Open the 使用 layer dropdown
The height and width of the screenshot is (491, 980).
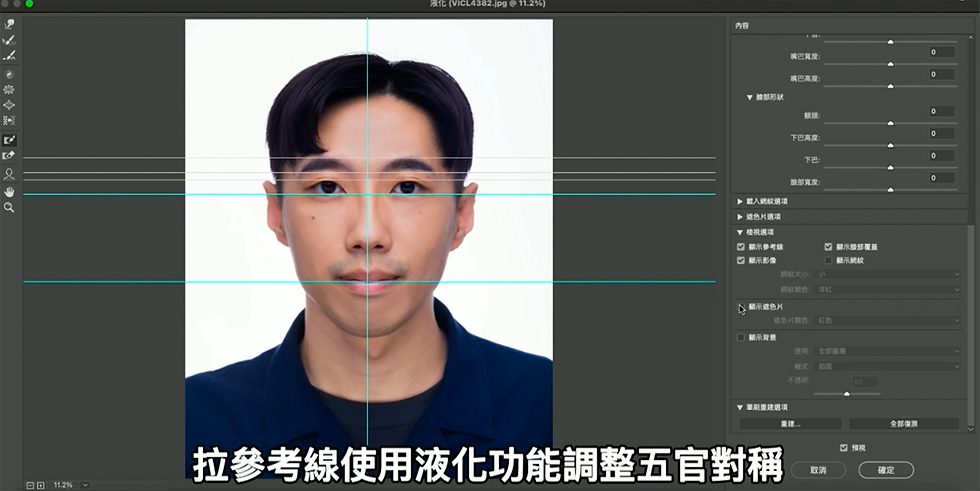(x=888, y=351)
